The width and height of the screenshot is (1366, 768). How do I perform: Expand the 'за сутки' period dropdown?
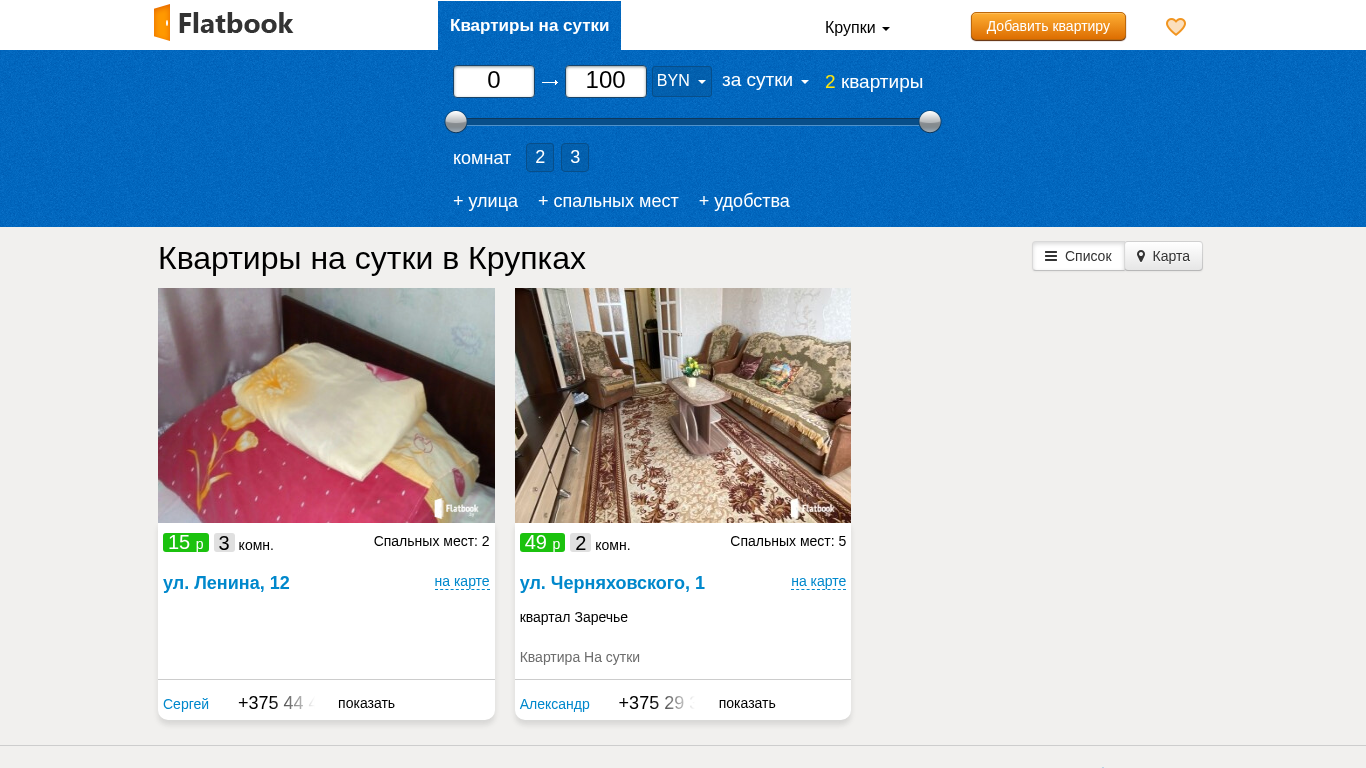(765, 81)
